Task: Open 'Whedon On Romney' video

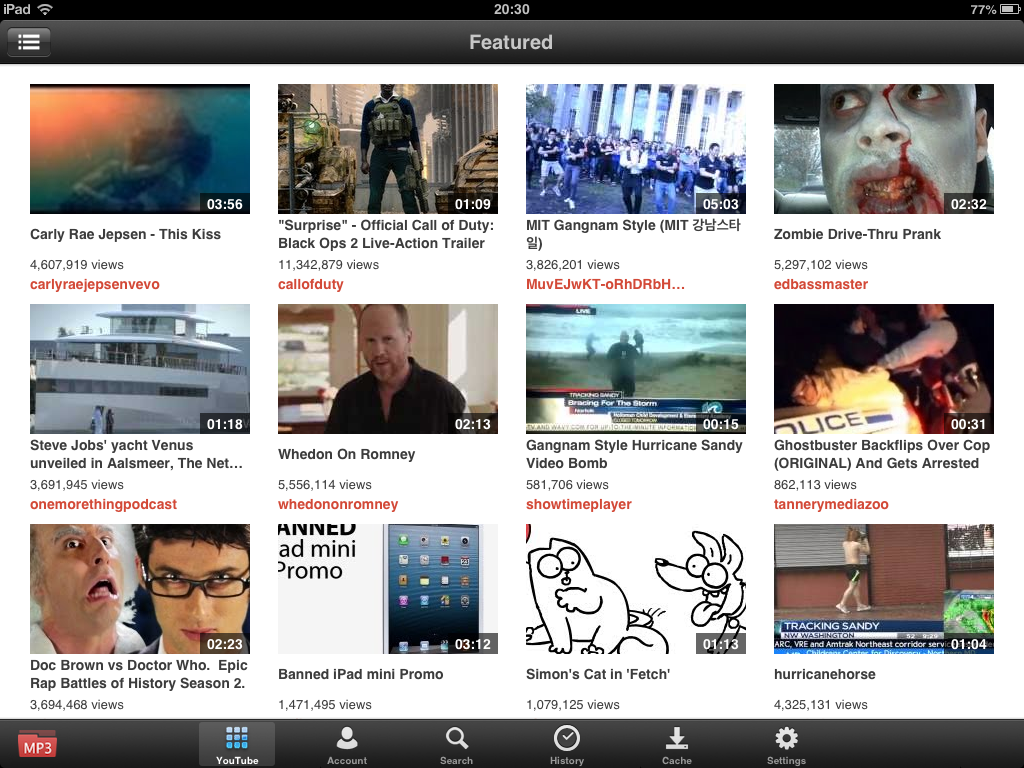Action: click(x=387, y=368)
